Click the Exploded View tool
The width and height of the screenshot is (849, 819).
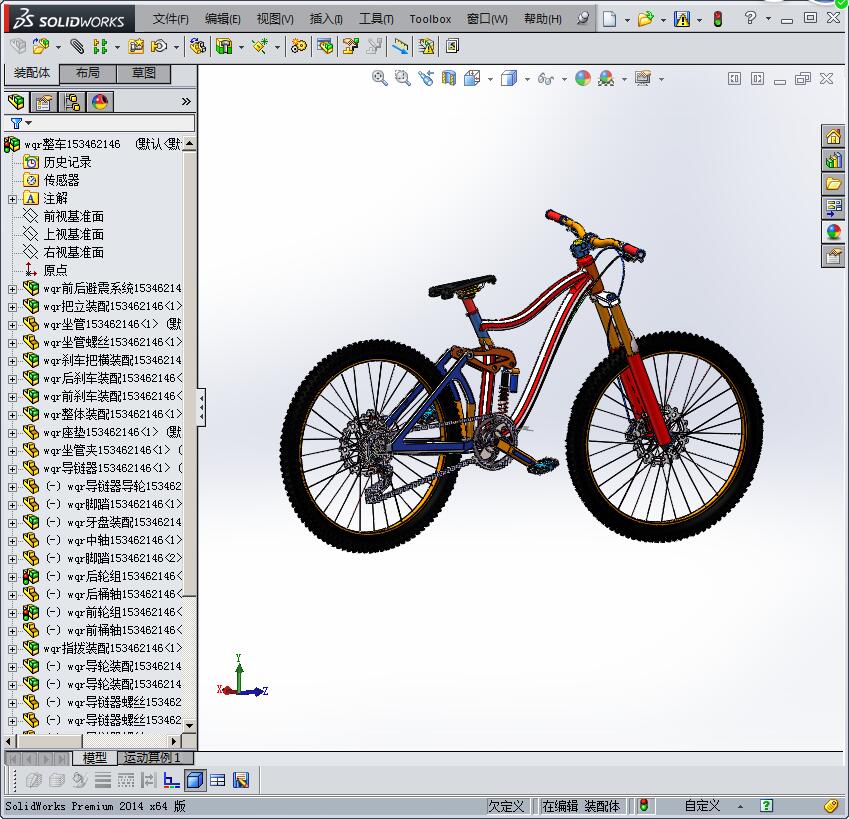[350, 47]
